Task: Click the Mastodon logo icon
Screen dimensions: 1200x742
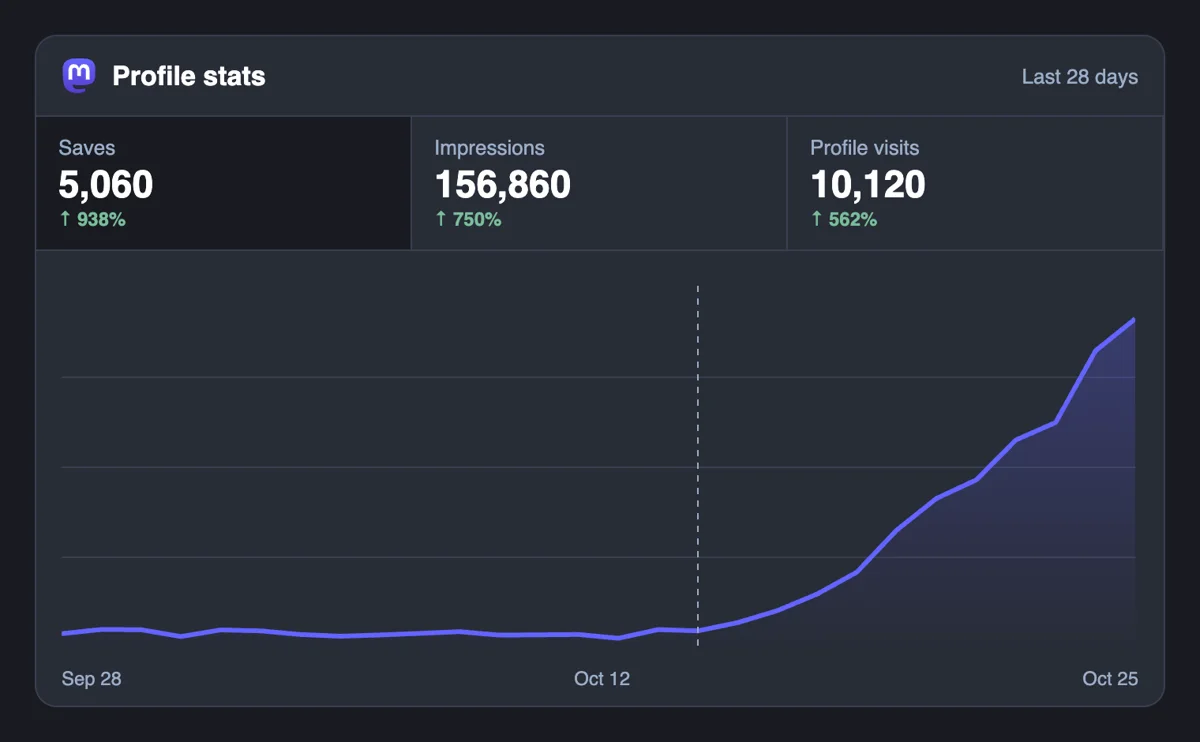Action: [79, 76]
